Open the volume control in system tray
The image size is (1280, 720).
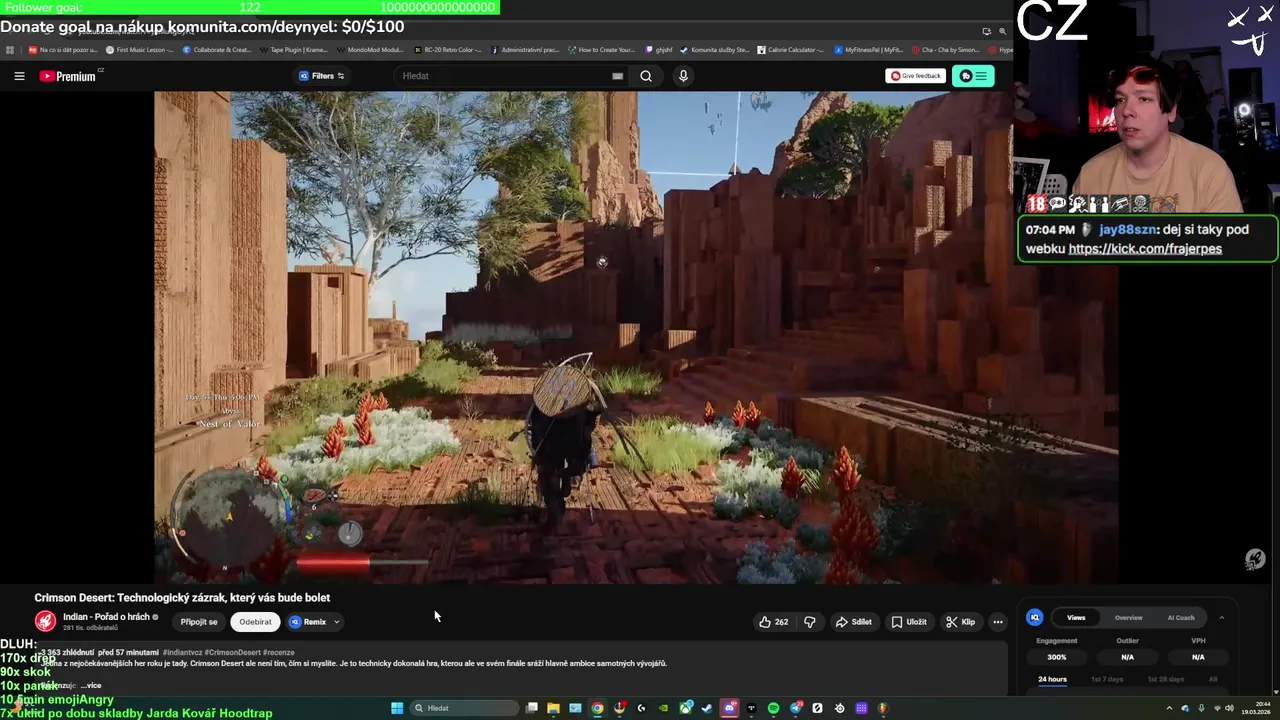(1229, 708)
